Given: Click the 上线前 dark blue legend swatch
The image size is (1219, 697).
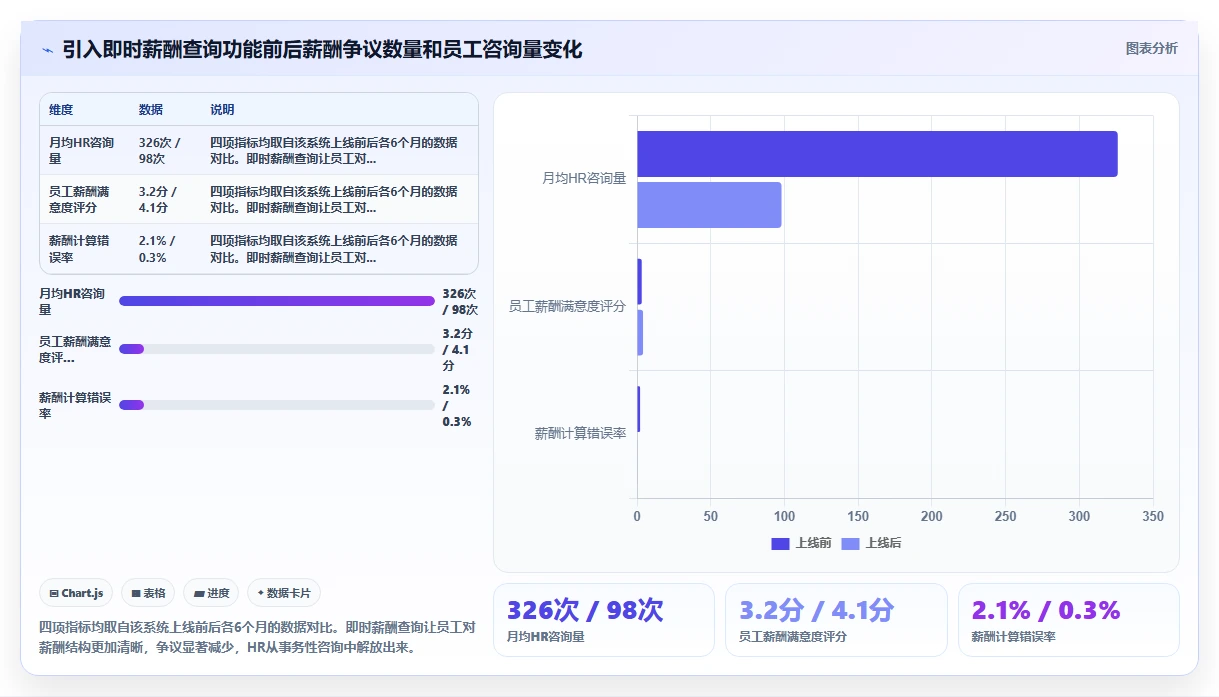Looking at the screenshot, I should [x=780, y=543].
